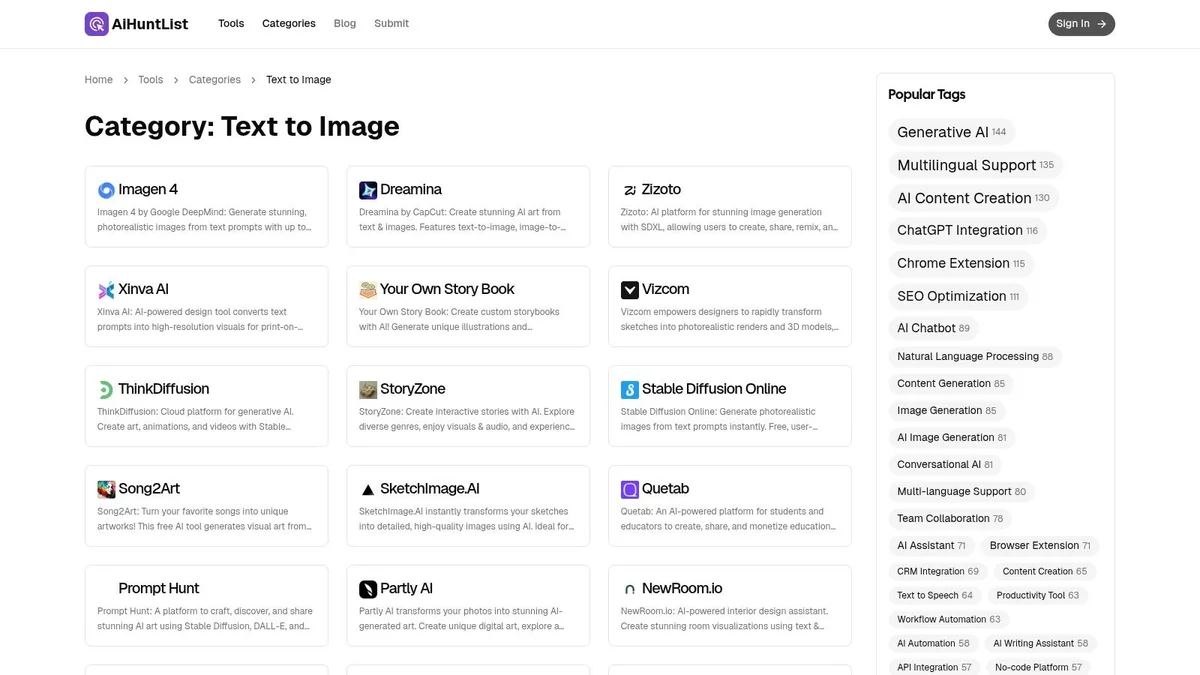
Task: Navigate to Categories in the breadcrumb
Action: point(215,80)
